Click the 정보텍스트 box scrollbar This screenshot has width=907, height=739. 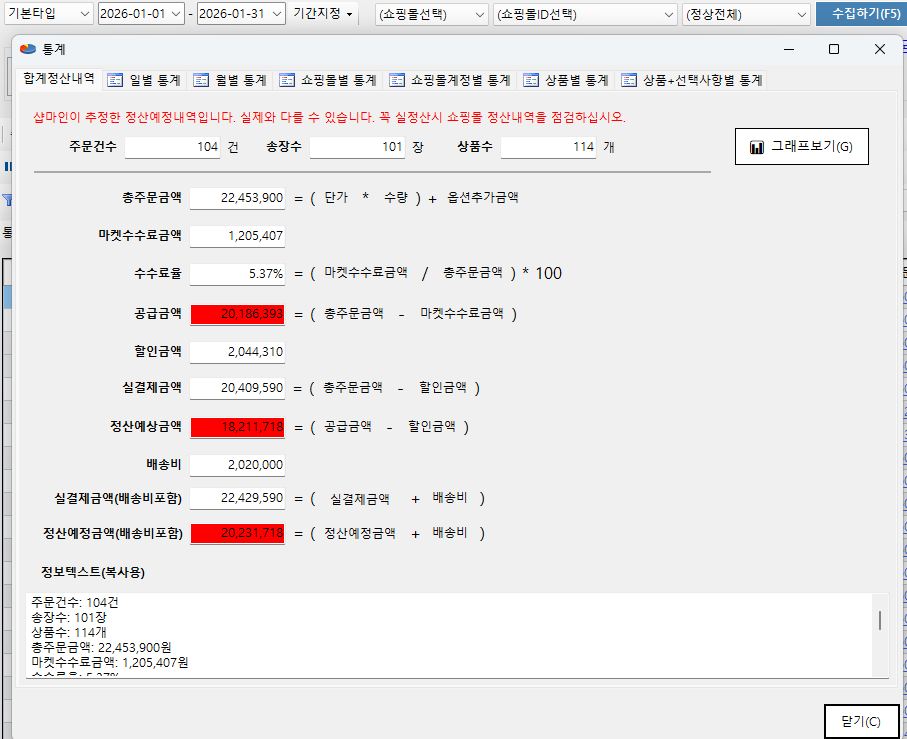879,621
